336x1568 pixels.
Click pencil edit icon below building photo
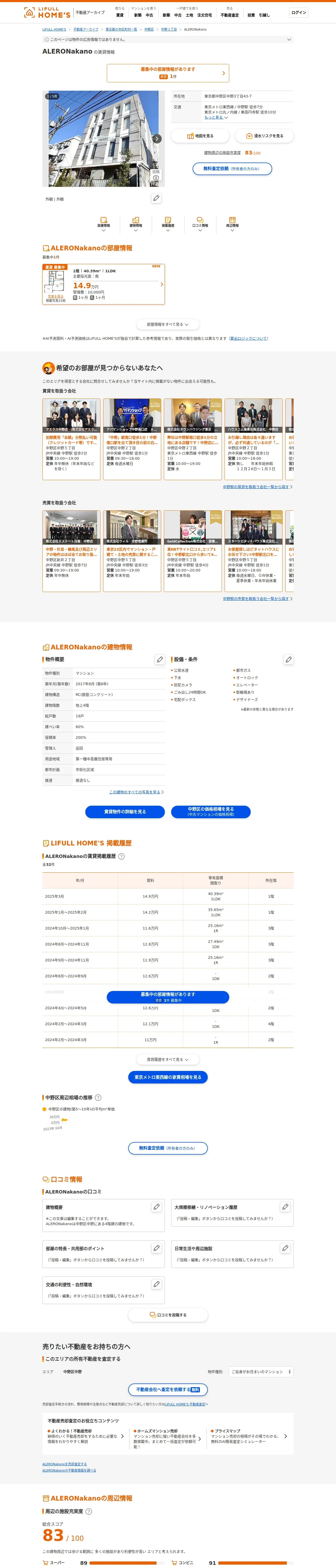click(x=156, y=198)
